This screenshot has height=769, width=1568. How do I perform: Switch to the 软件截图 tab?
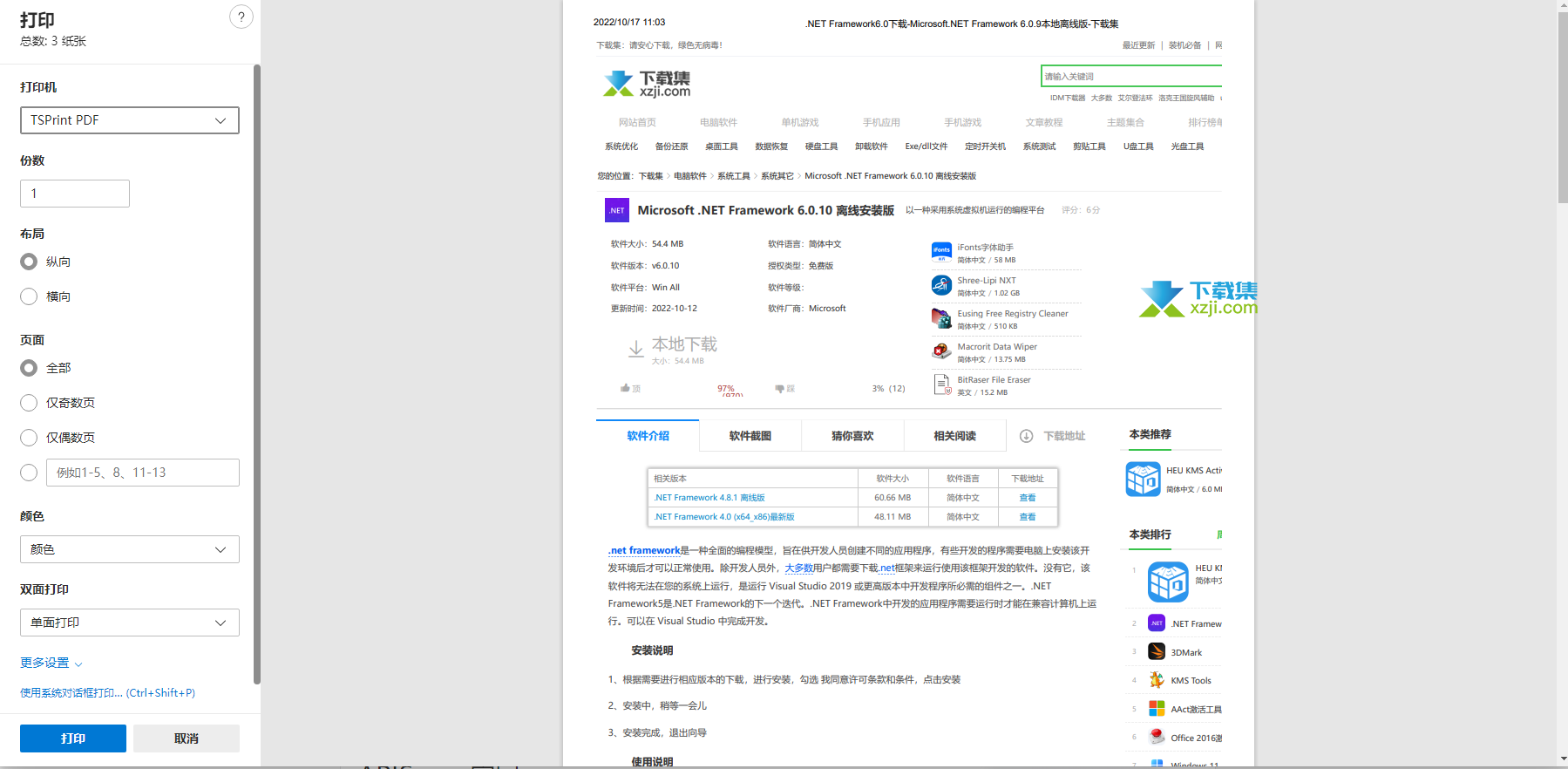click(750, 436)
